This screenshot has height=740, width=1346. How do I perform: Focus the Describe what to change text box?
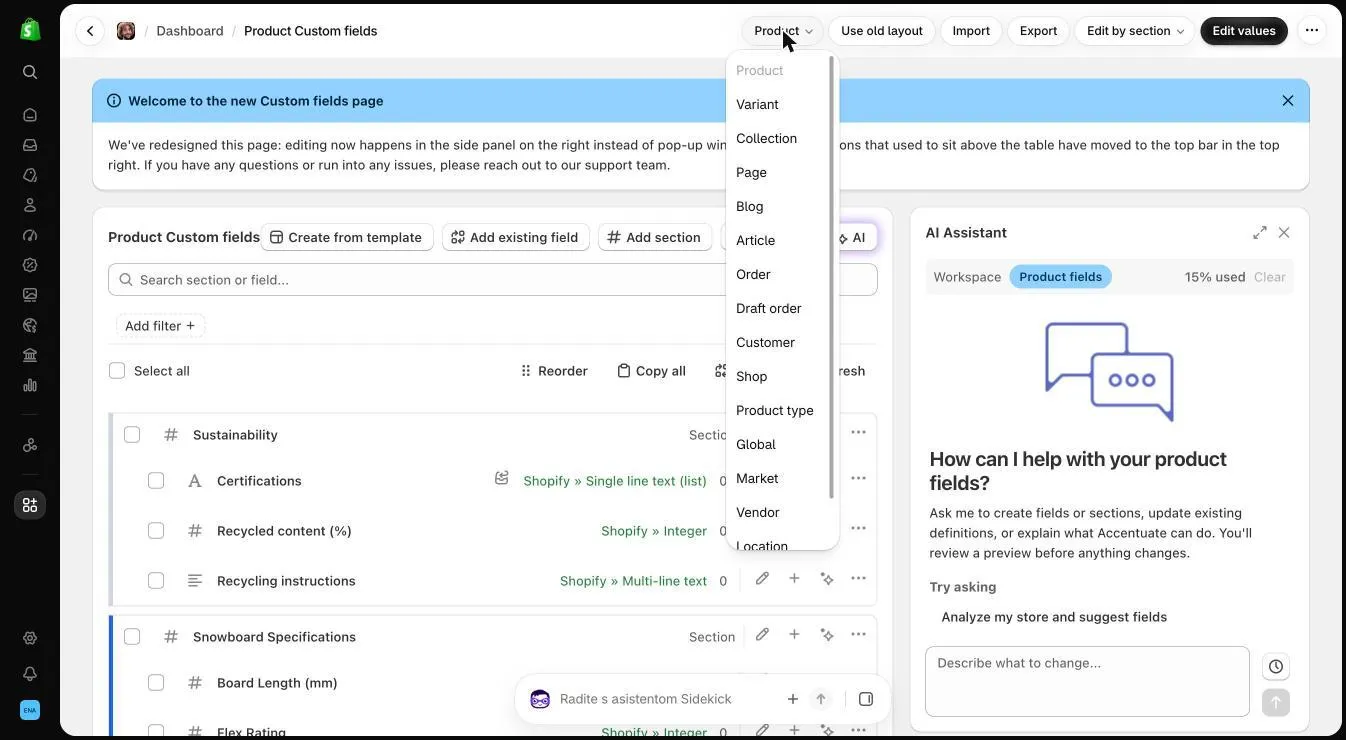point(1087,682)
